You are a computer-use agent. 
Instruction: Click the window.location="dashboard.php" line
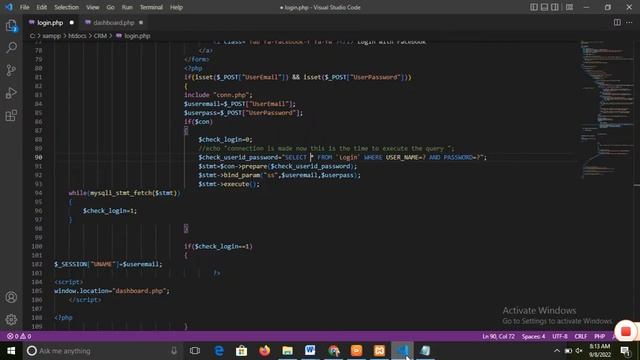point(112,291)
